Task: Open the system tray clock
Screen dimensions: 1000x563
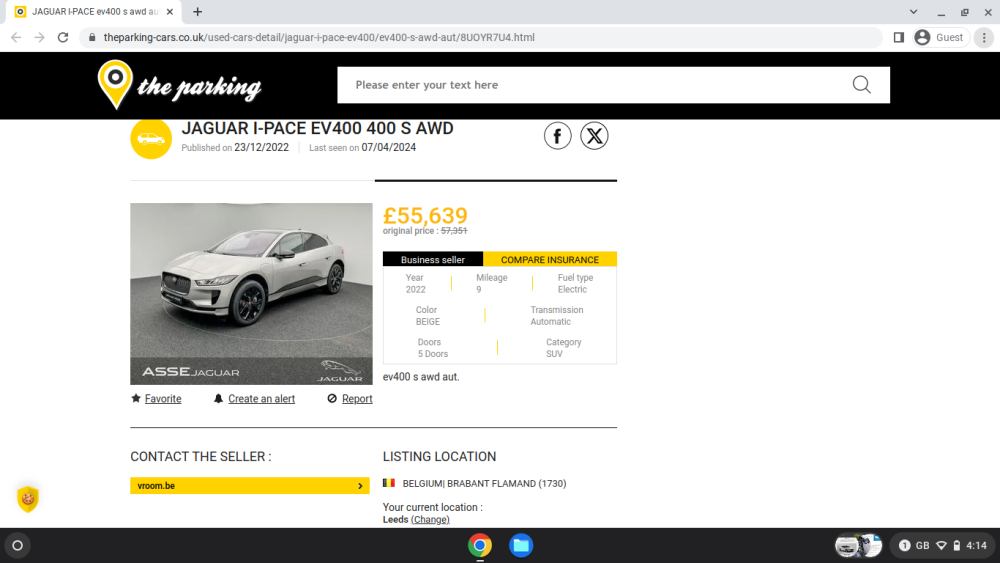Action: [976, 546]
